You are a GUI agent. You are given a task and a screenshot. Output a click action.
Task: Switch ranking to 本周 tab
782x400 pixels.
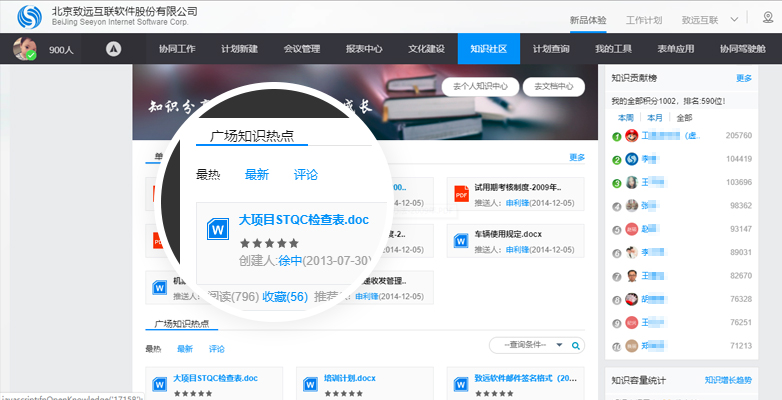point(625,117)
